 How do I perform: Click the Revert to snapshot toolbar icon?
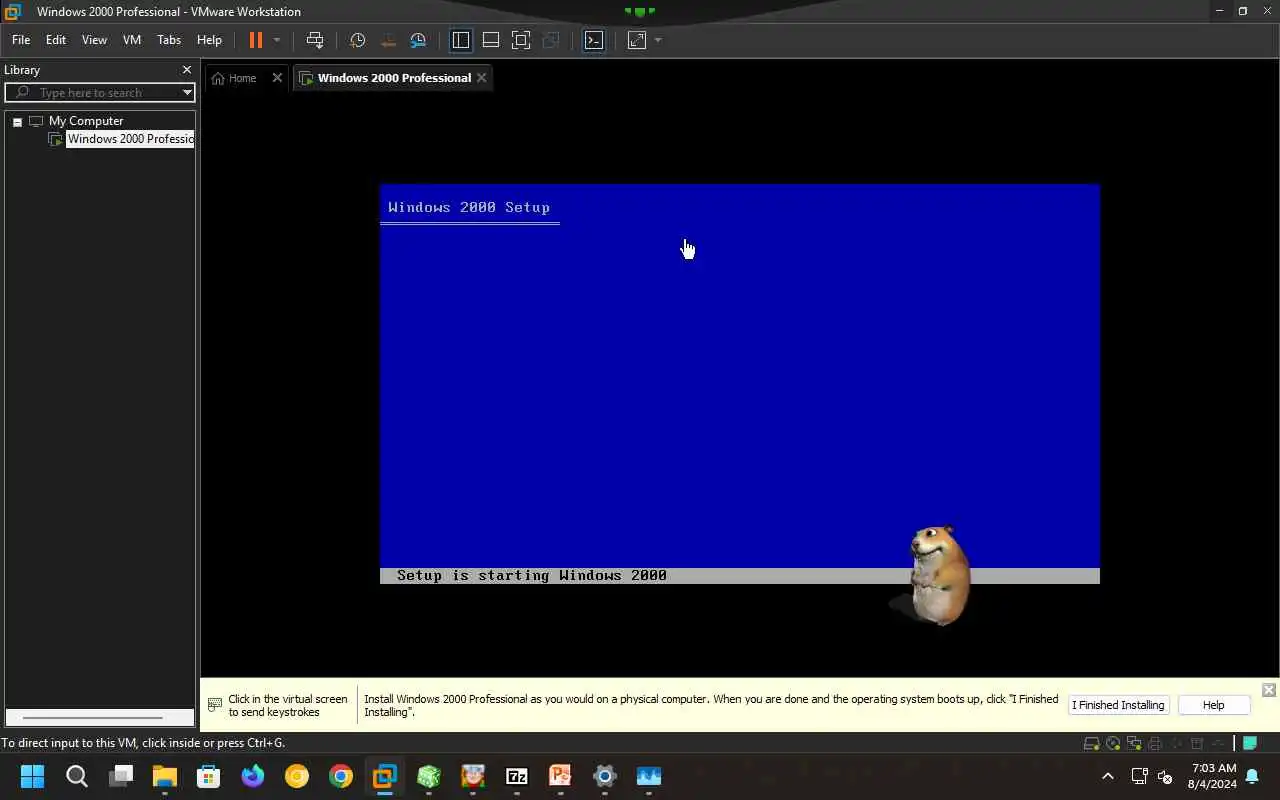388,40
